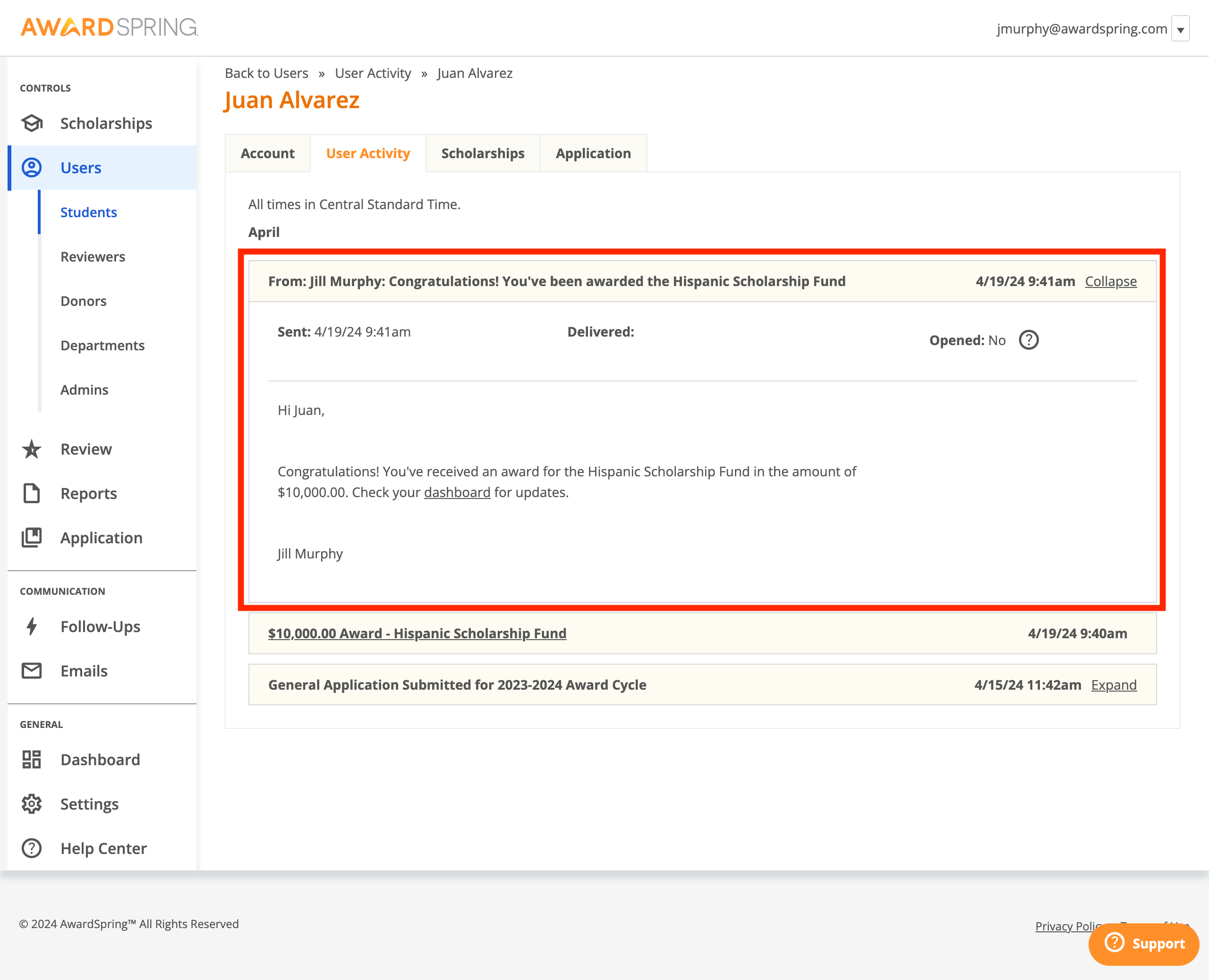Viewport: 1209px width, 980px height.
Task: Open the Settings gear icon
Action: [32, 803]
